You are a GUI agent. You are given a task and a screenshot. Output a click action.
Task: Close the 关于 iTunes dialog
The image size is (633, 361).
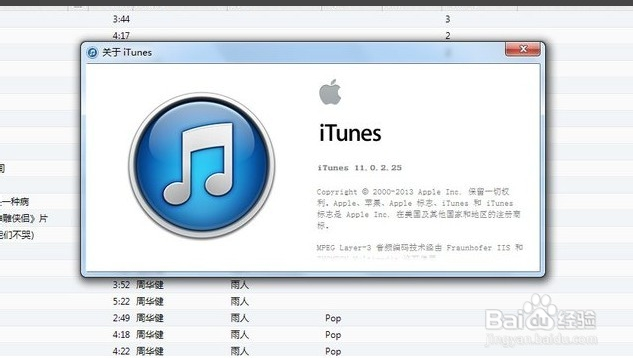tap(523, 49)
